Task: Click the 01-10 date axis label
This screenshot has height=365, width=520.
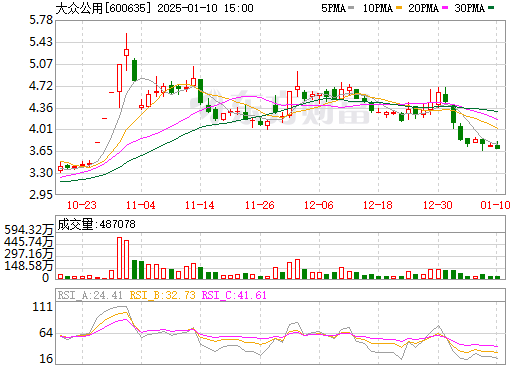Action: (495, 205)
